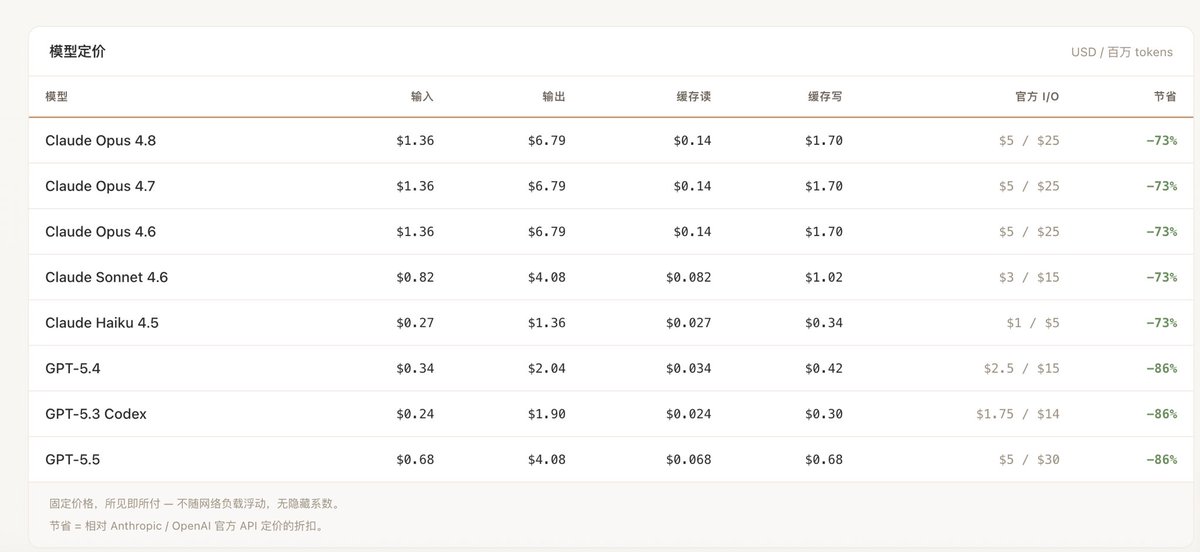Click the 输出 column header

[554, 97]
